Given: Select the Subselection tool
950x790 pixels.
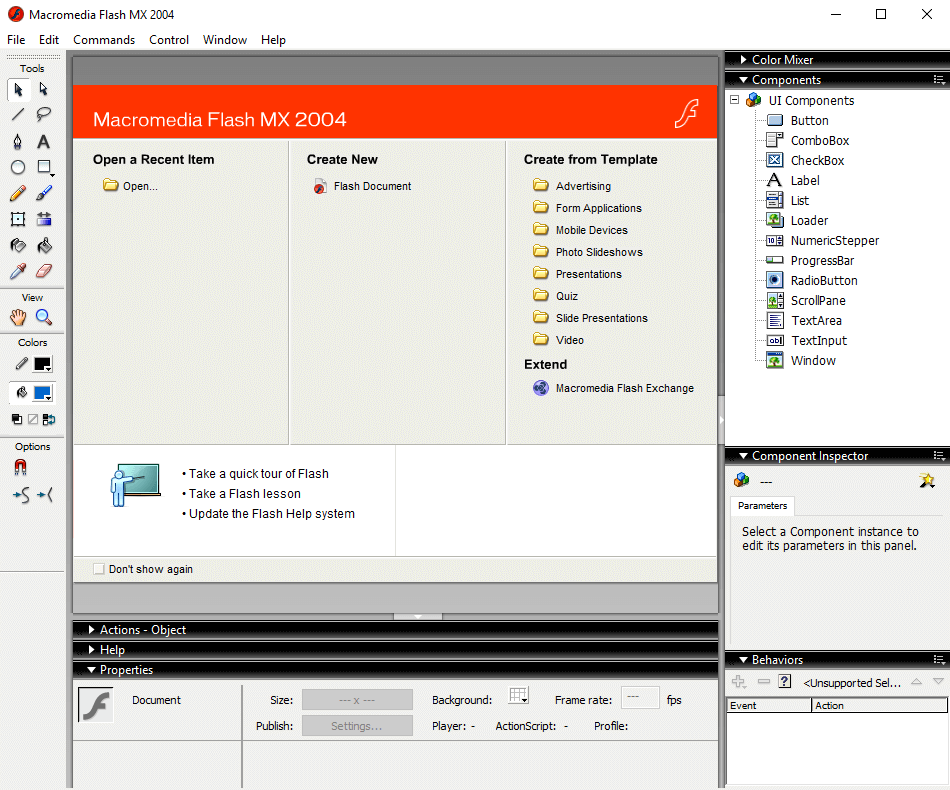Looking at the screenshot, I should (44, 90).
